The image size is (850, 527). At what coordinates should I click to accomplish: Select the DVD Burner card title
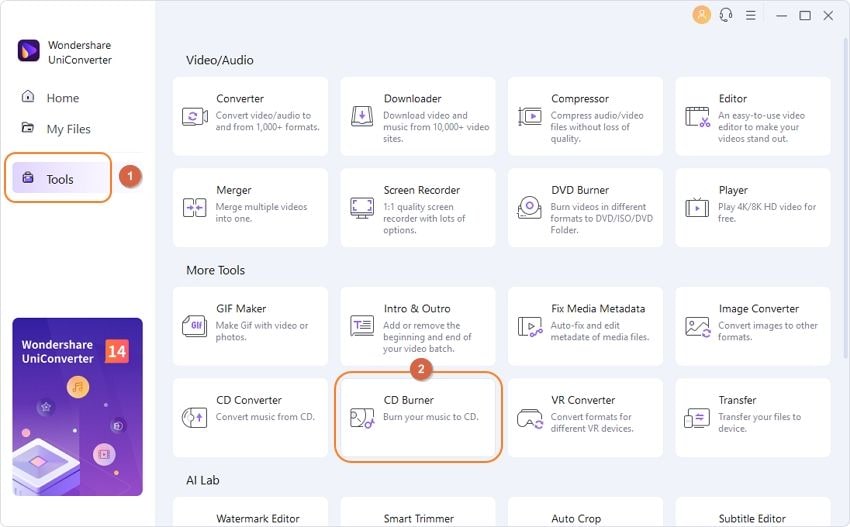[x=580, y=190]
